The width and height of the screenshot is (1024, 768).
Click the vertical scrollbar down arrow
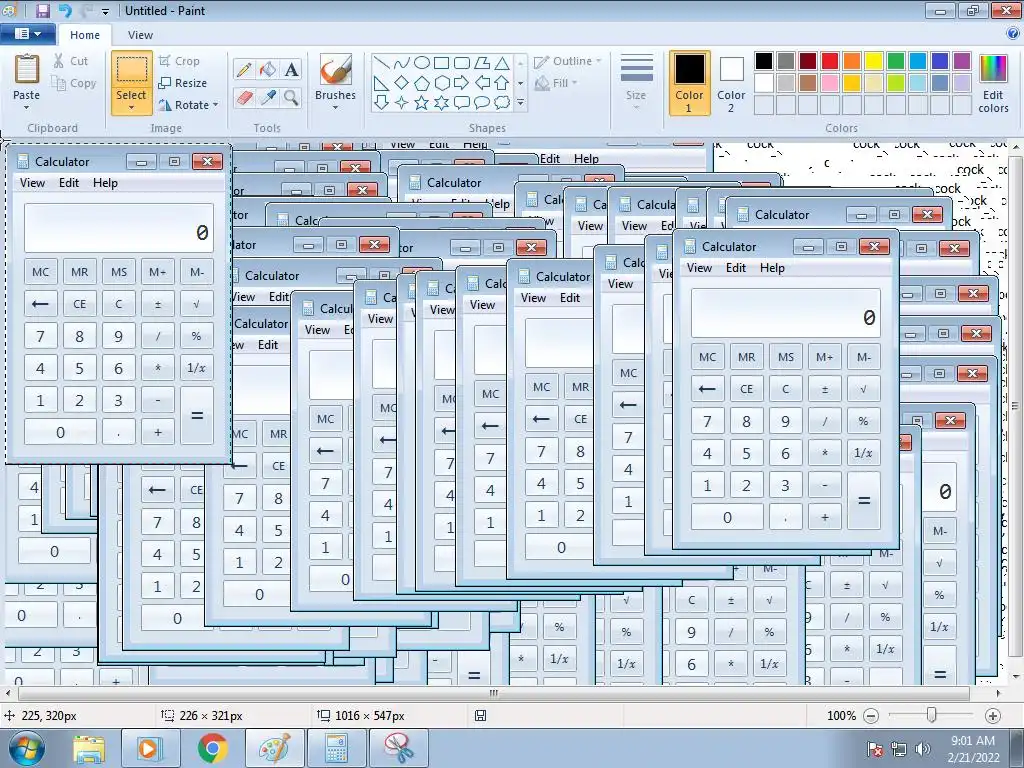click(x=1016, y=677)
